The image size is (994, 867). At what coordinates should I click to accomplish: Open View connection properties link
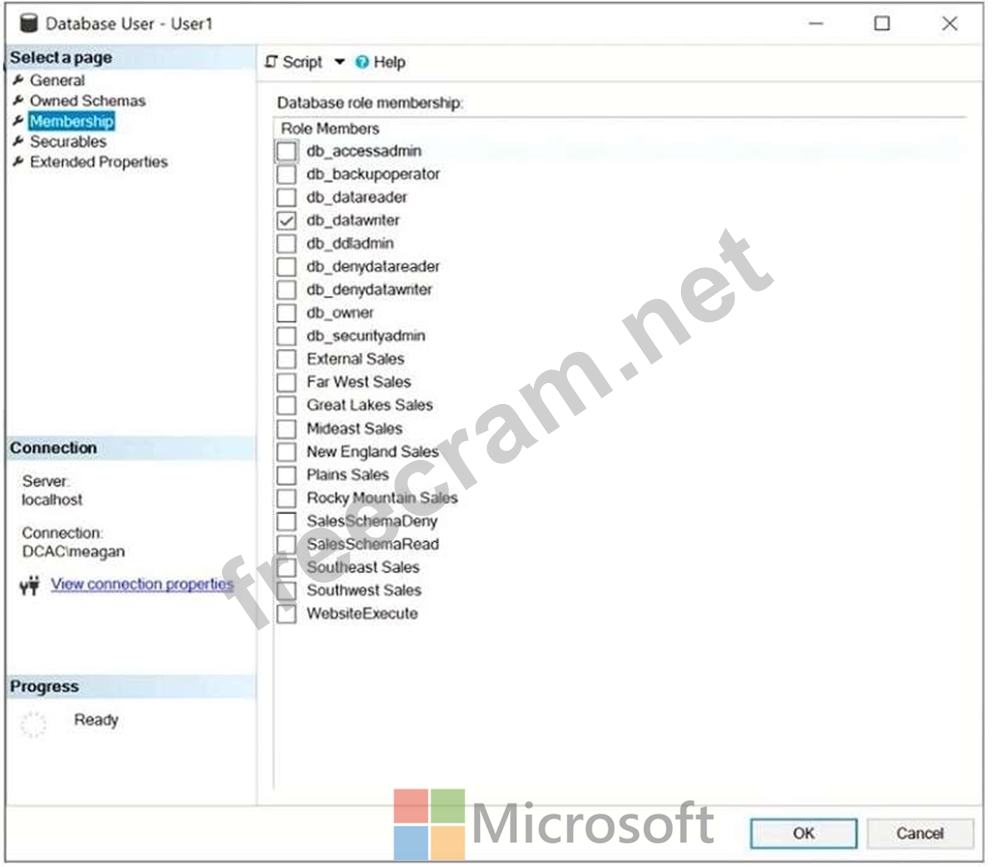[x=142, y=584]
